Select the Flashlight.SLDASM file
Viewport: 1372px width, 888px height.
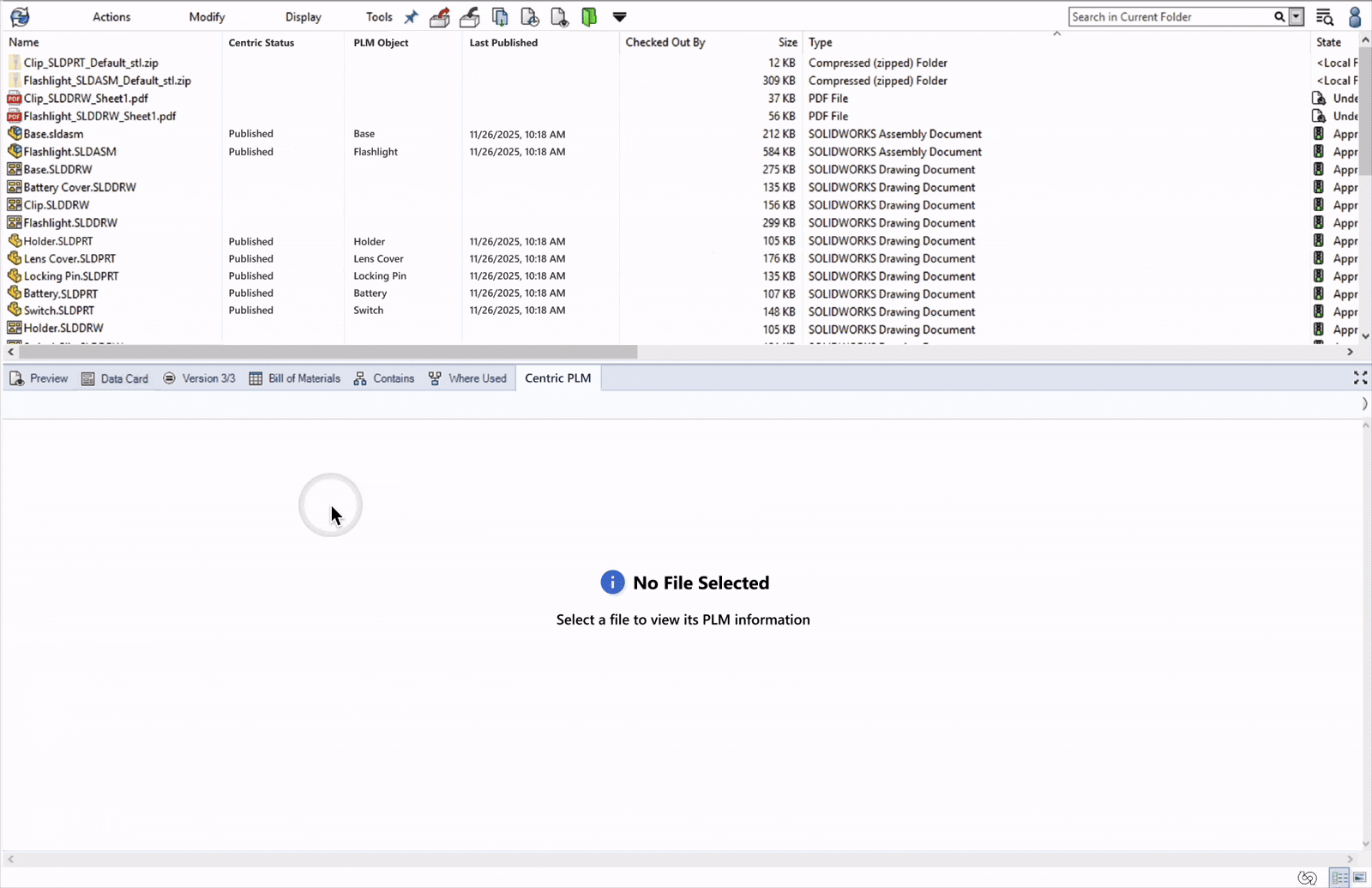tap(69, 152)
